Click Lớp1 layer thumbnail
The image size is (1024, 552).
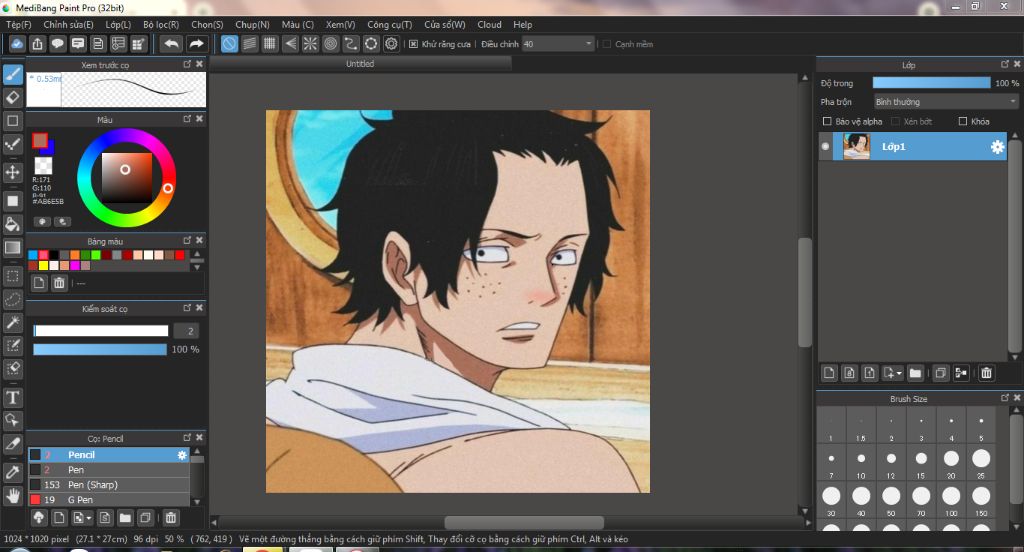(x=856, y=147)
